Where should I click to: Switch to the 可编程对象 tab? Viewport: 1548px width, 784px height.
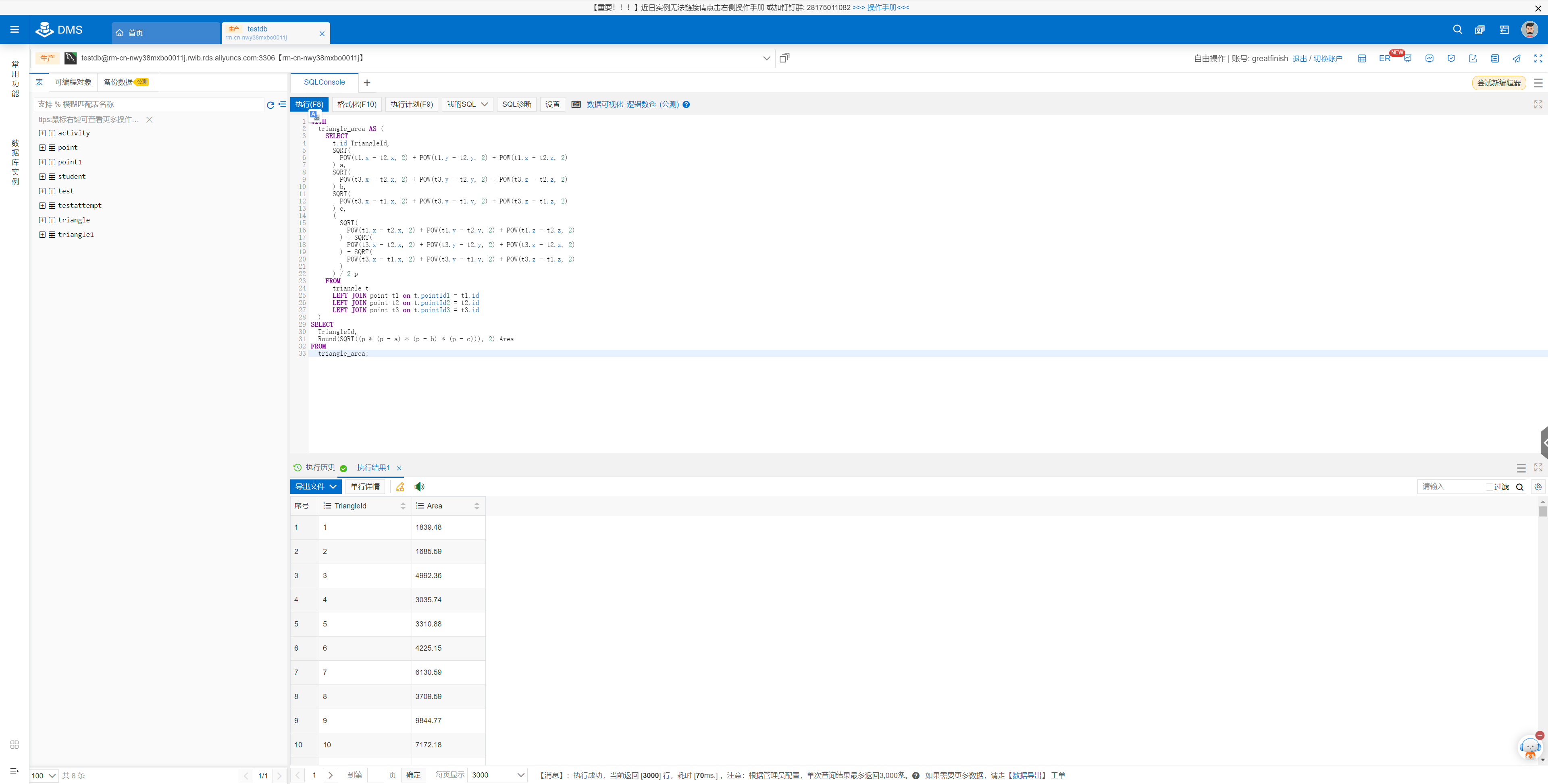click(73, 82)
